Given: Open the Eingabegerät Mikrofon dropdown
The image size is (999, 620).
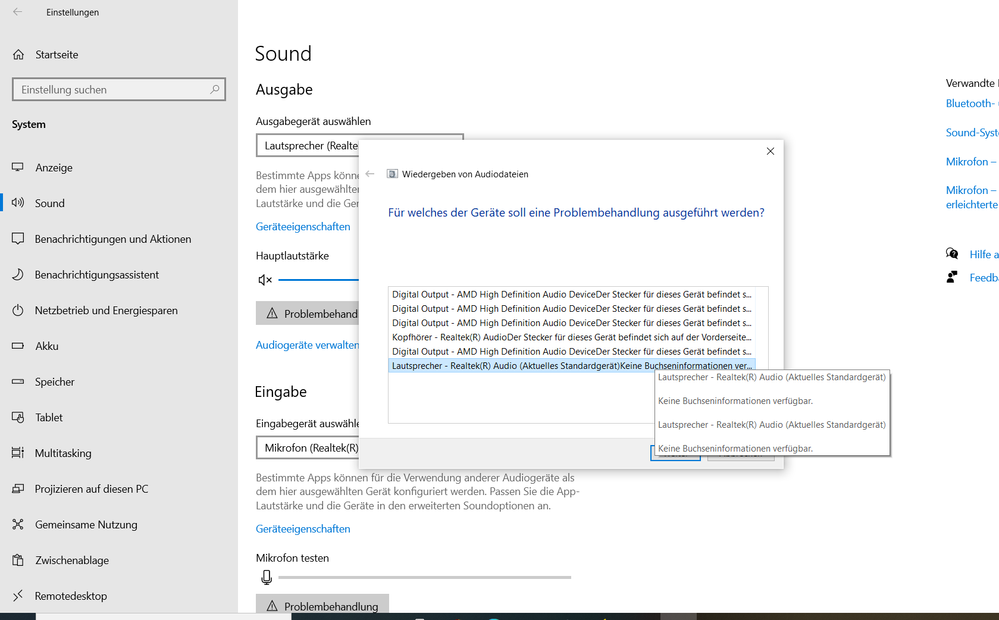Looking at the screenshot, I should (x=308, y=448).
